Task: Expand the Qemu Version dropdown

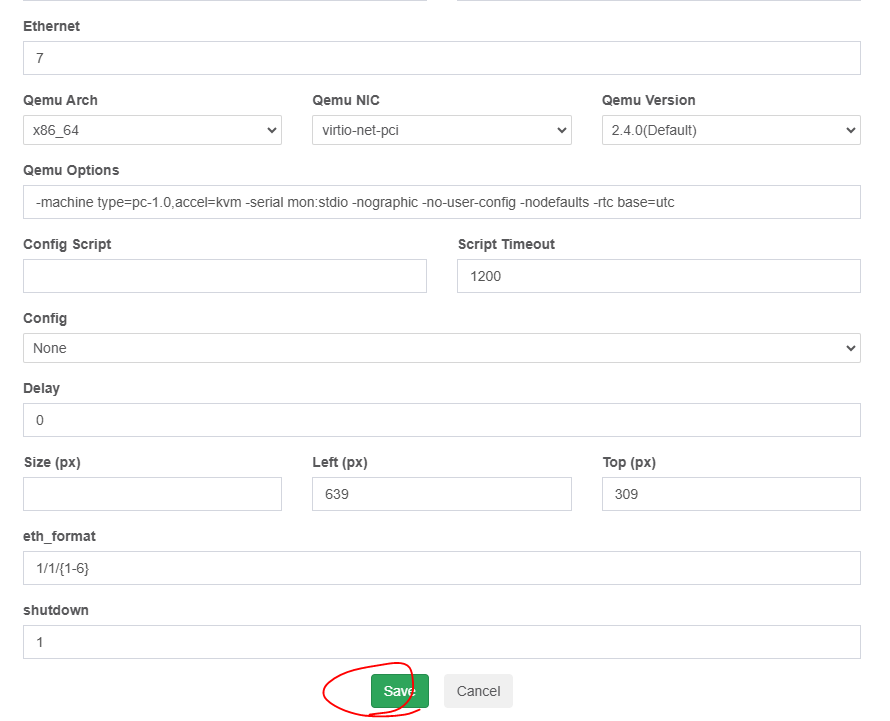Action: [731, 130]
